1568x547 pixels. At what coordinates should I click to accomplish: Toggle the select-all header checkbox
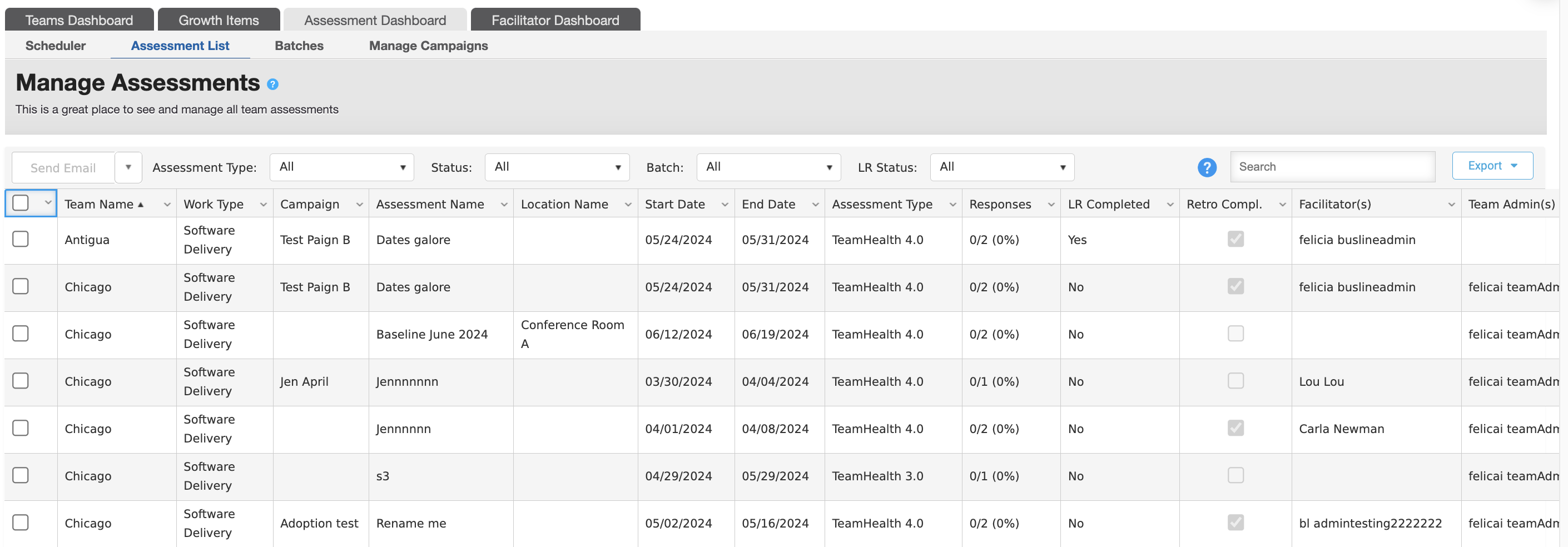pyautogui.click(x=21, y=202)
